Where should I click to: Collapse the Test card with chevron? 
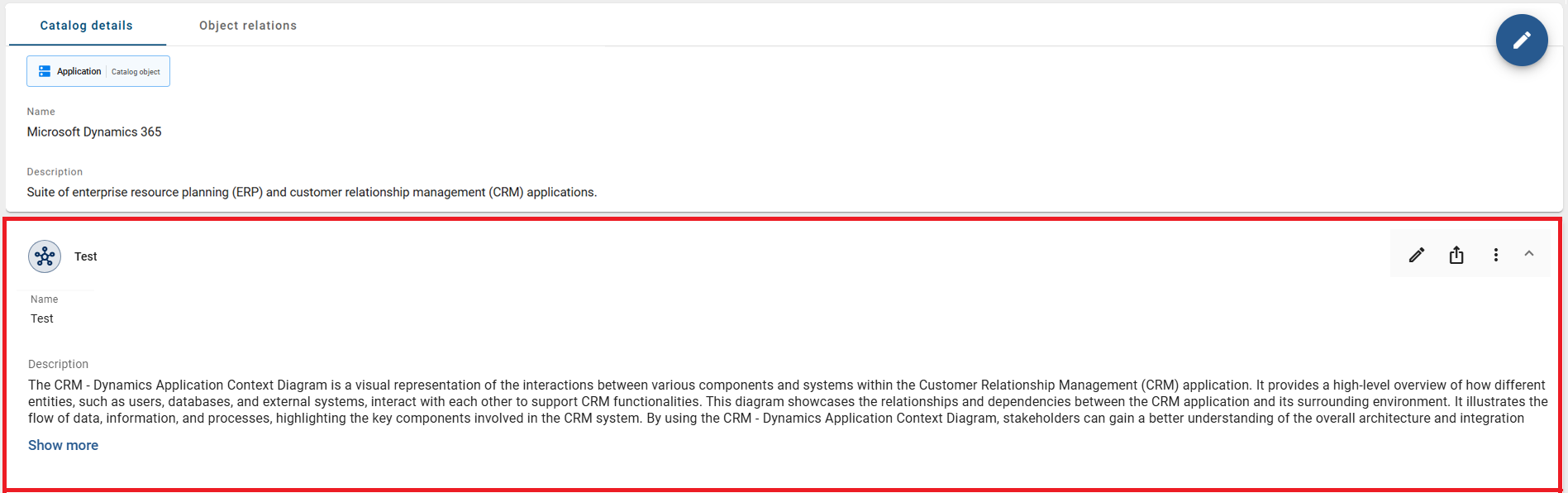tap(1529, 254)
